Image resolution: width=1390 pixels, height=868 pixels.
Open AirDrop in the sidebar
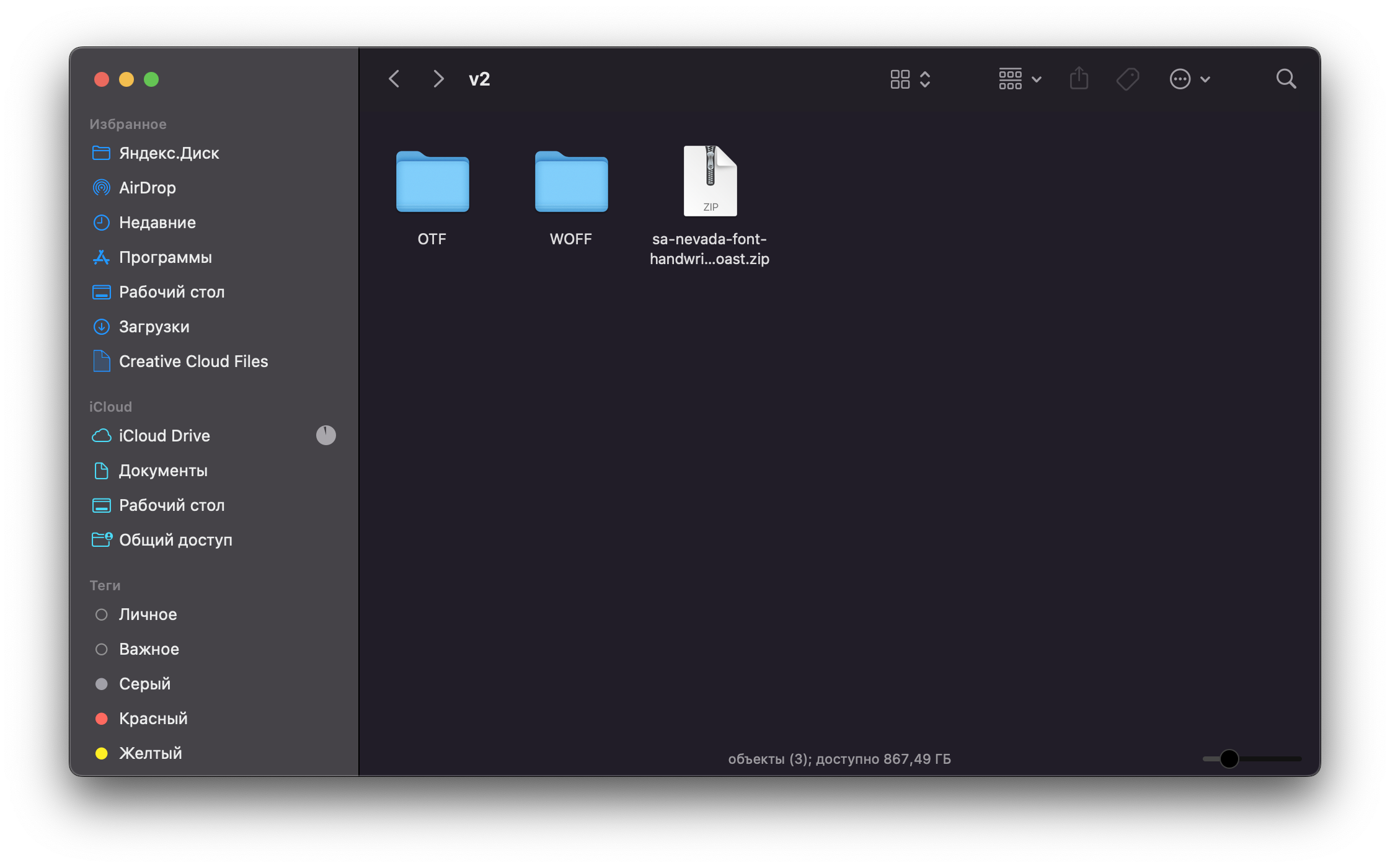pos(148,188)
